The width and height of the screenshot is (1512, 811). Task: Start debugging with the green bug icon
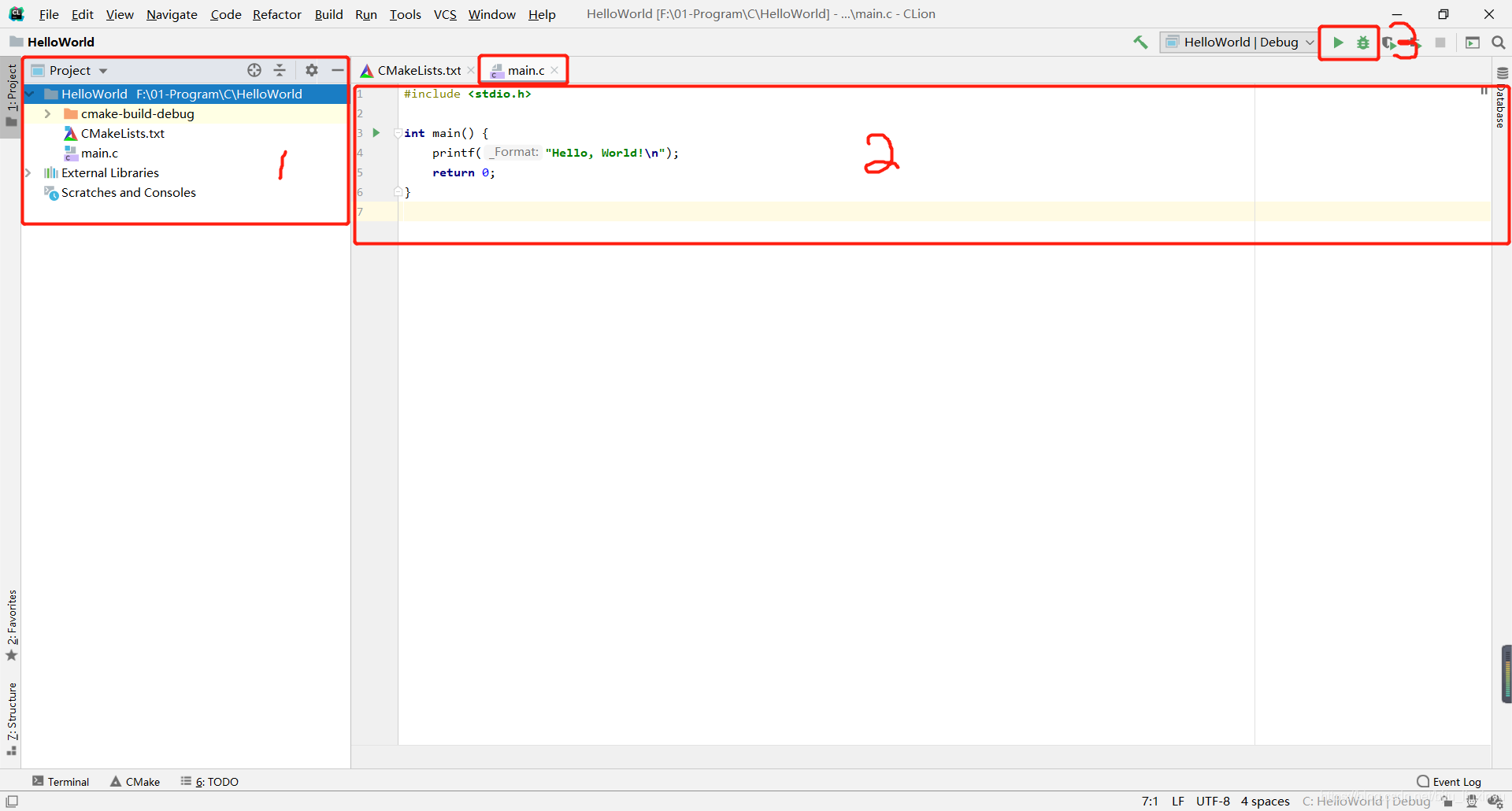(1363, 43)
